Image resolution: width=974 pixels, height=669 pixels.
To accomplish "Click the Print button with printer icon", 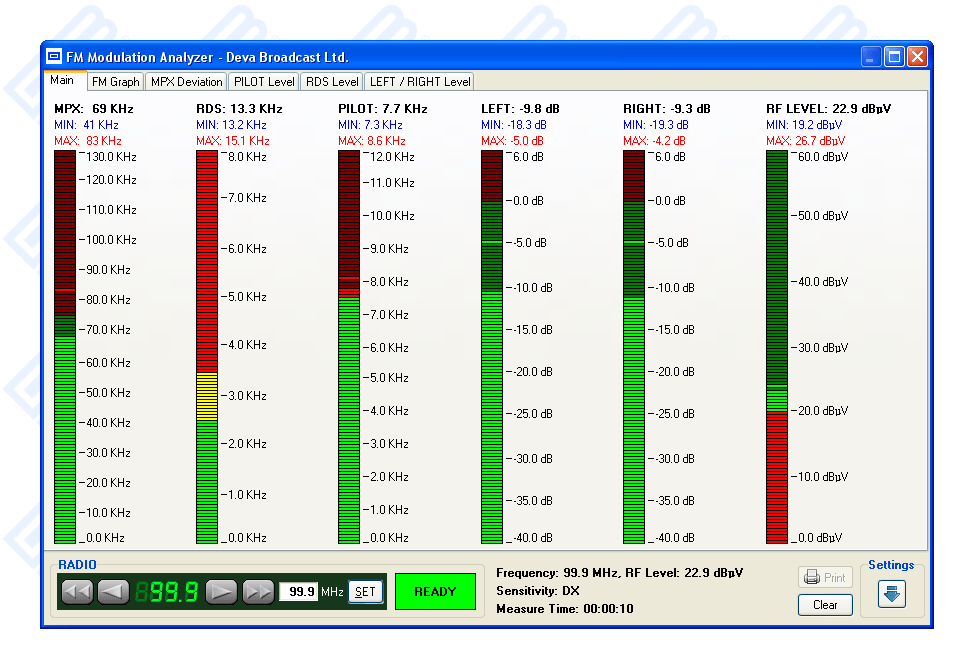I will pos(825,578).
